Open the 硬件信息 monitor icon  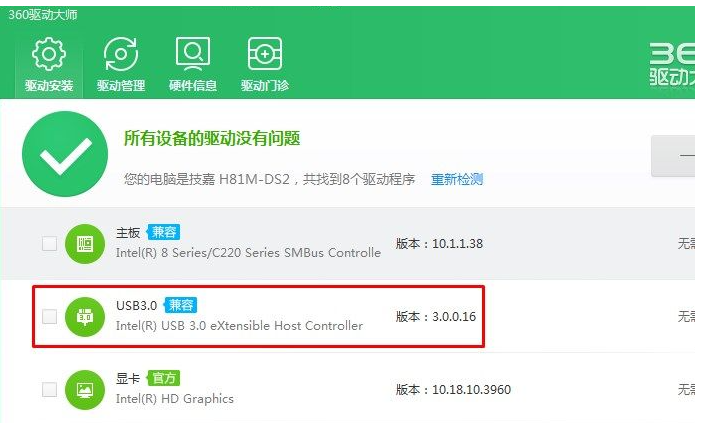coord(193,54)
